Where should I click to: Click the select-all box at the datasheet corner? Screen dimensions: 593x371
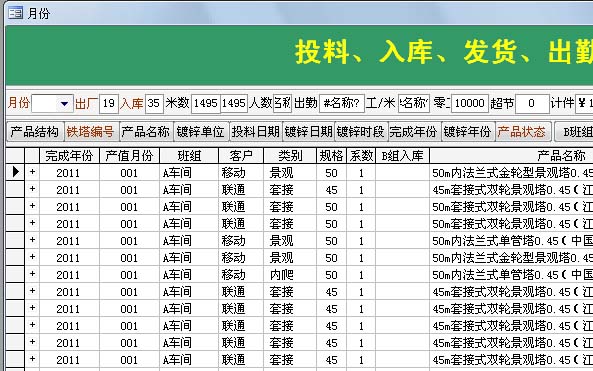15,155
